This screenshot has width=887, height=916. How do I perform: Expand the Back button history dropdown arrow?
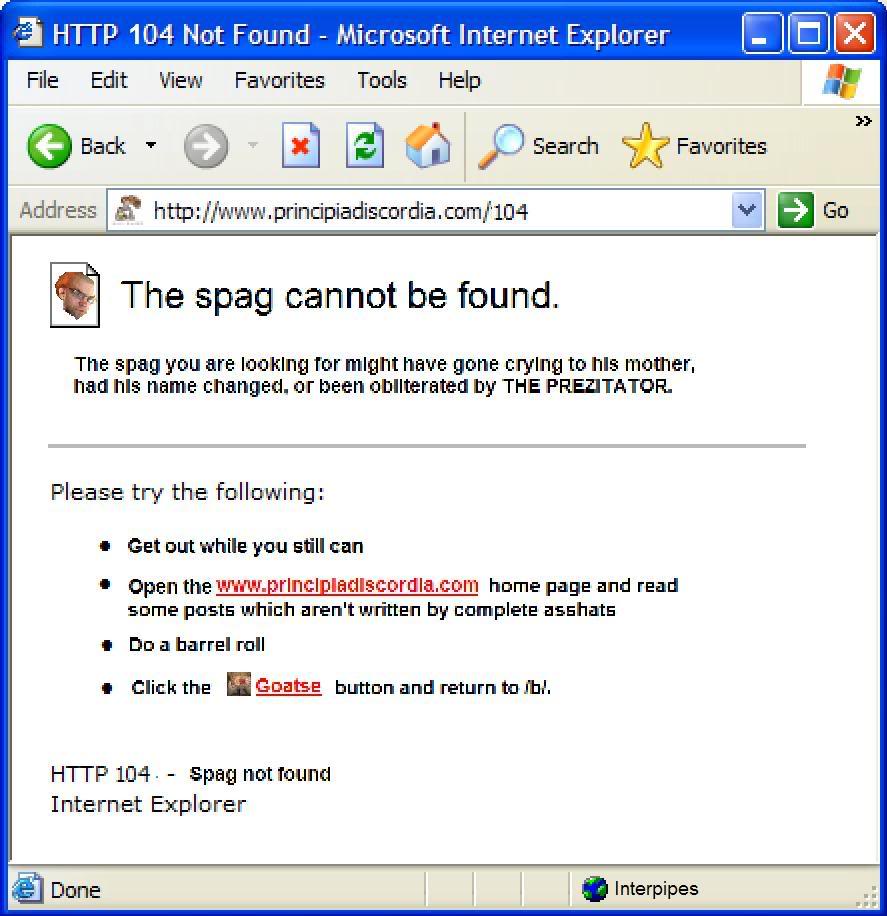[x=151, y=145]
